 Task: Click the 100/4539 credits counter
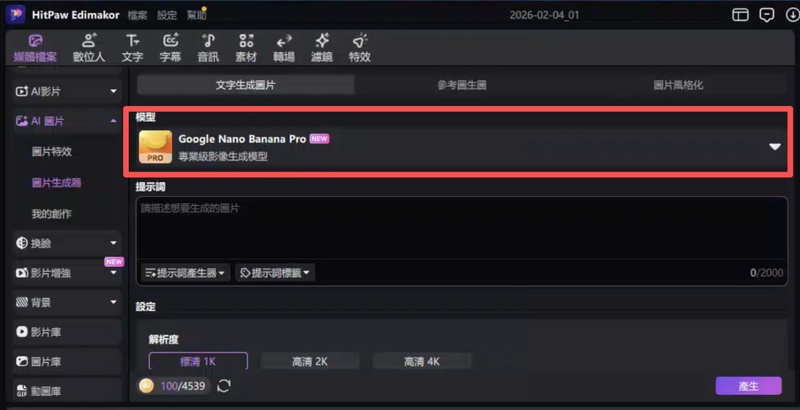click(183, 386)
